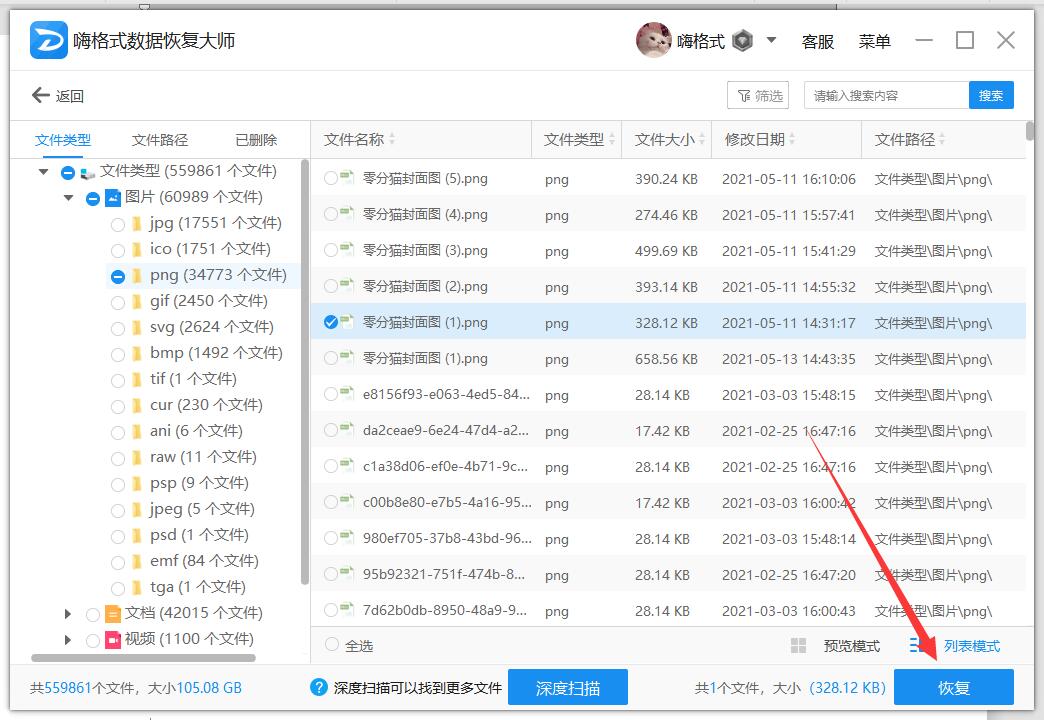Click the tga folder icon

coord(136,587)
